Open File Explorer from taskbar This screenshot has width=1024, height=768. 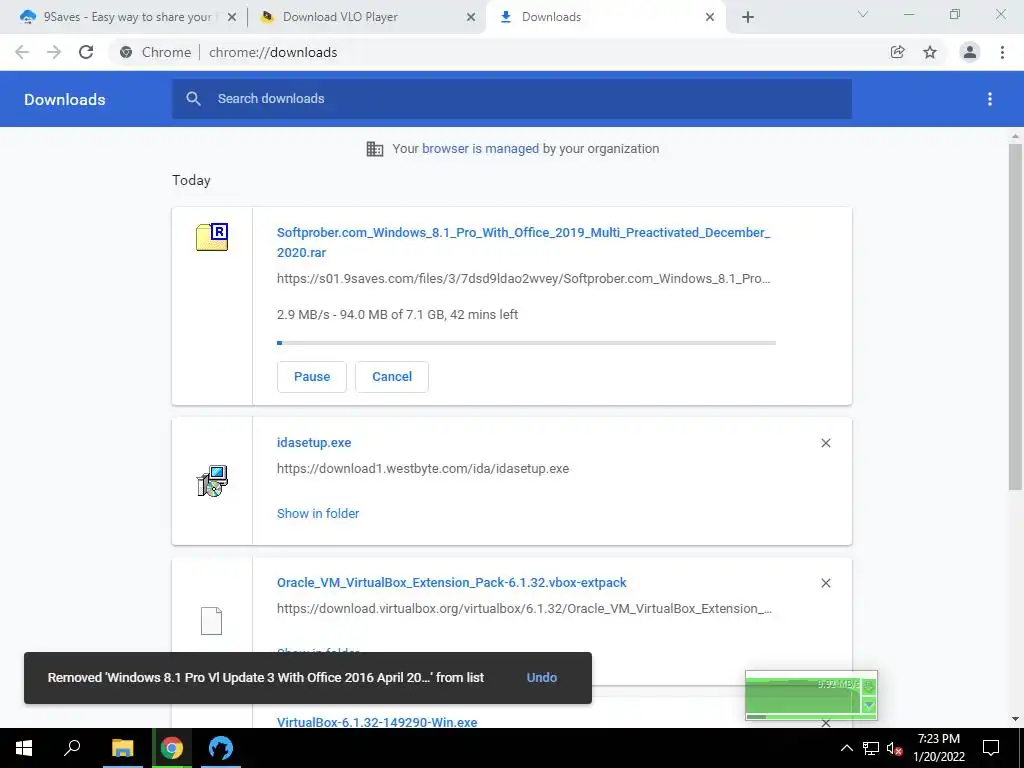click(x=122, y=748)
